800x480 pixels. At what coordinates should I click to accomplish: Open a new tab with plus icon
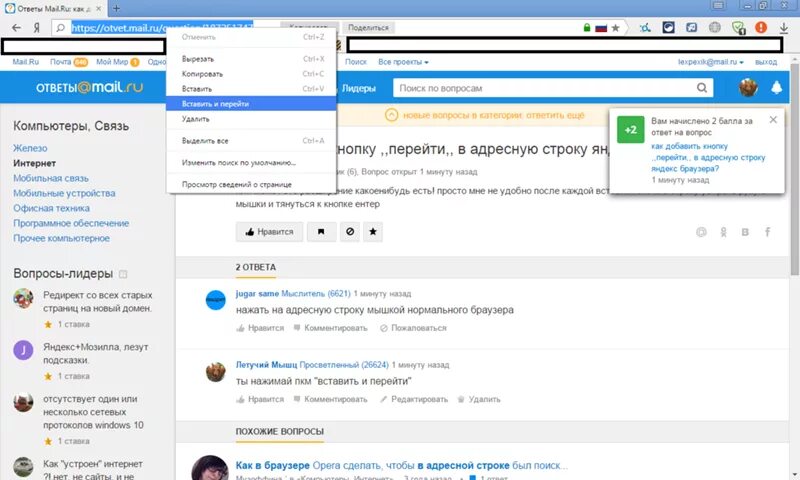(x=116, y=8)
